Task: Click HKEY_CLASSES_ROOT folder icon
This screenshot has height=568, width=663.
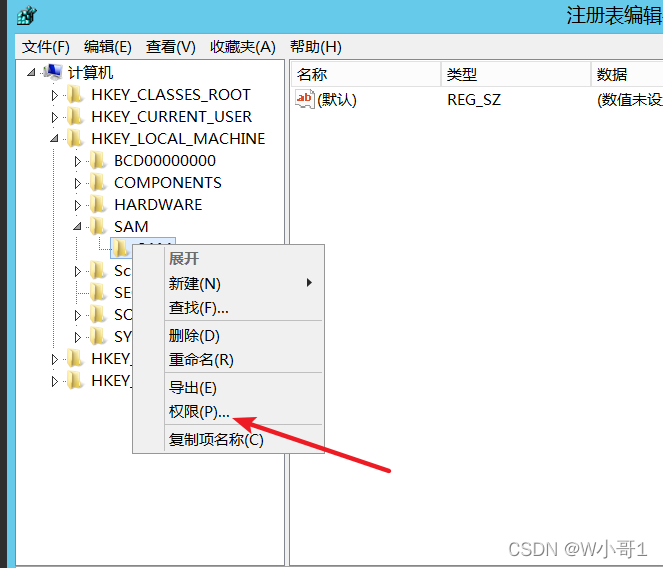Action: tap(75, 94)
